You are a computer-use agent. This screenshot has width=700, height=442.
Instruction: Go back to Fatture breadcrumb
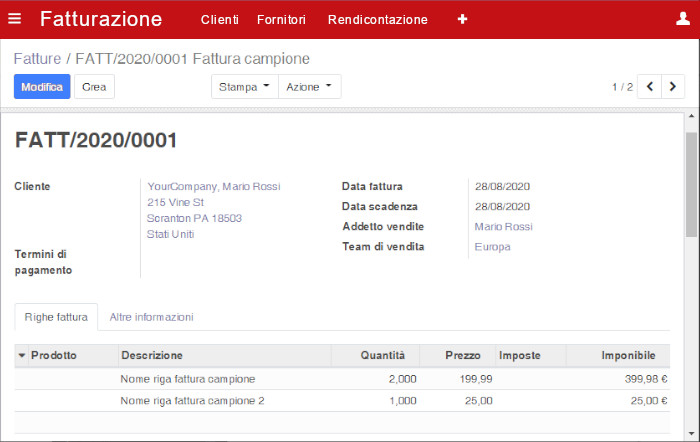click(38, 58)
